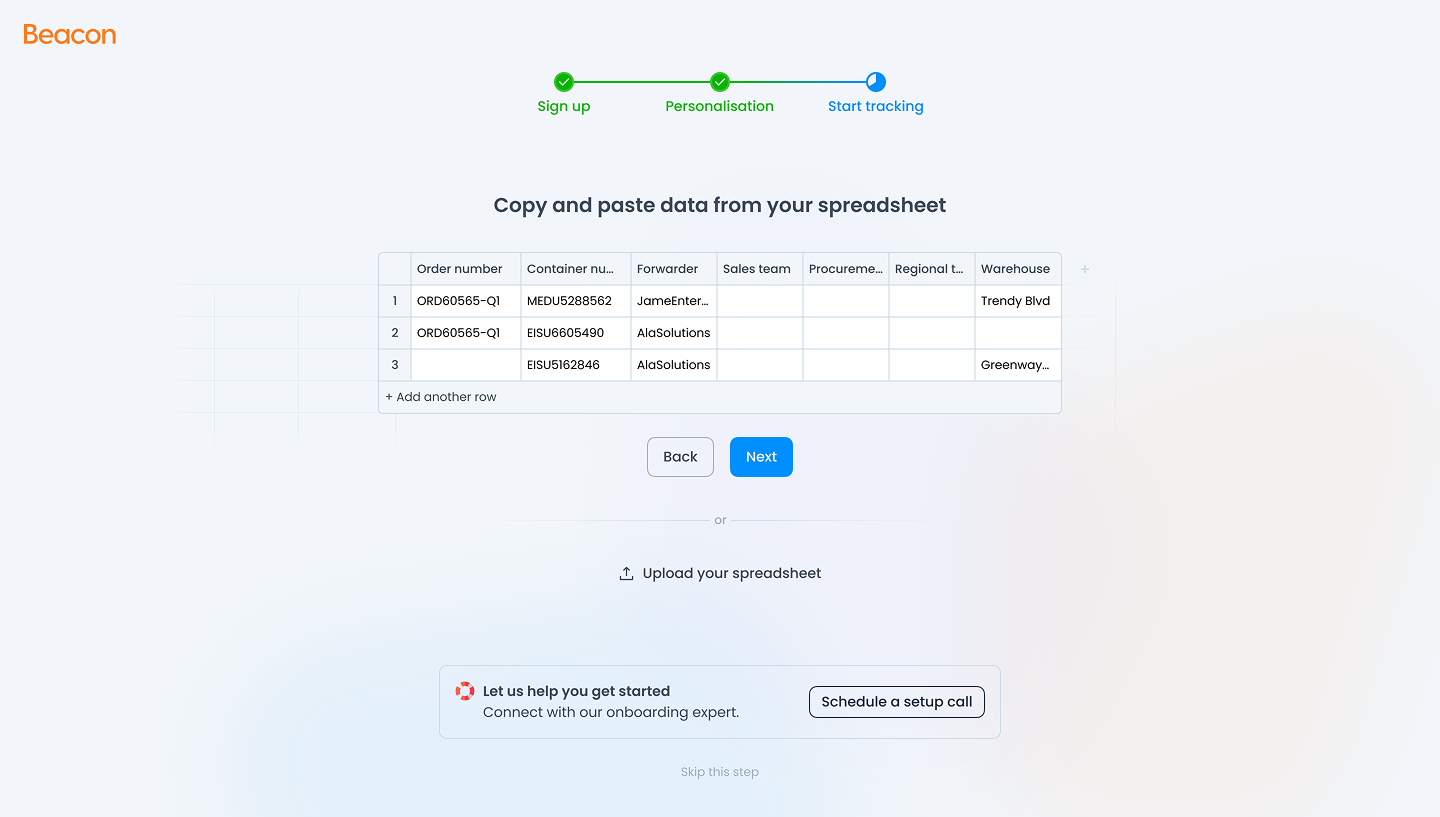Viewport: 1440px width, 817px height.
Task: Click Skip this step link
Action: click(720, 772)
